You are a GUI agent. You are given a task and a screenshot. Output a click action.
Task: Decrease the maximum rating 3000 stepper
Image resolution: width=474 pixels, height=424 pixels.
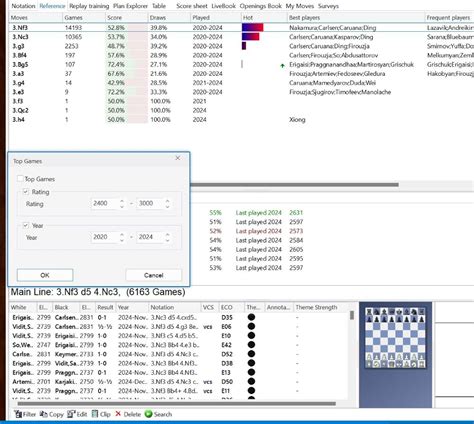167,206
